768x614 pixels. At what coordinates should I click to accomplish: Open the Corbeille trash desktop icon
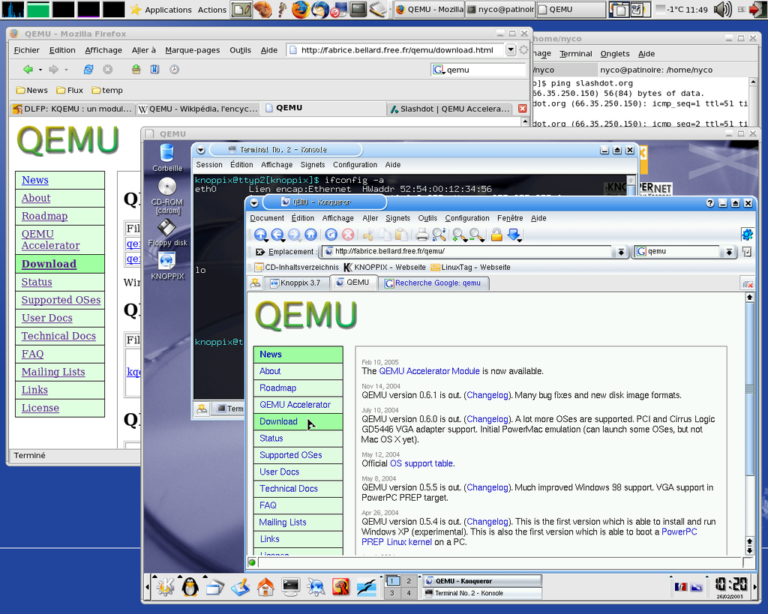pos(167,158)
